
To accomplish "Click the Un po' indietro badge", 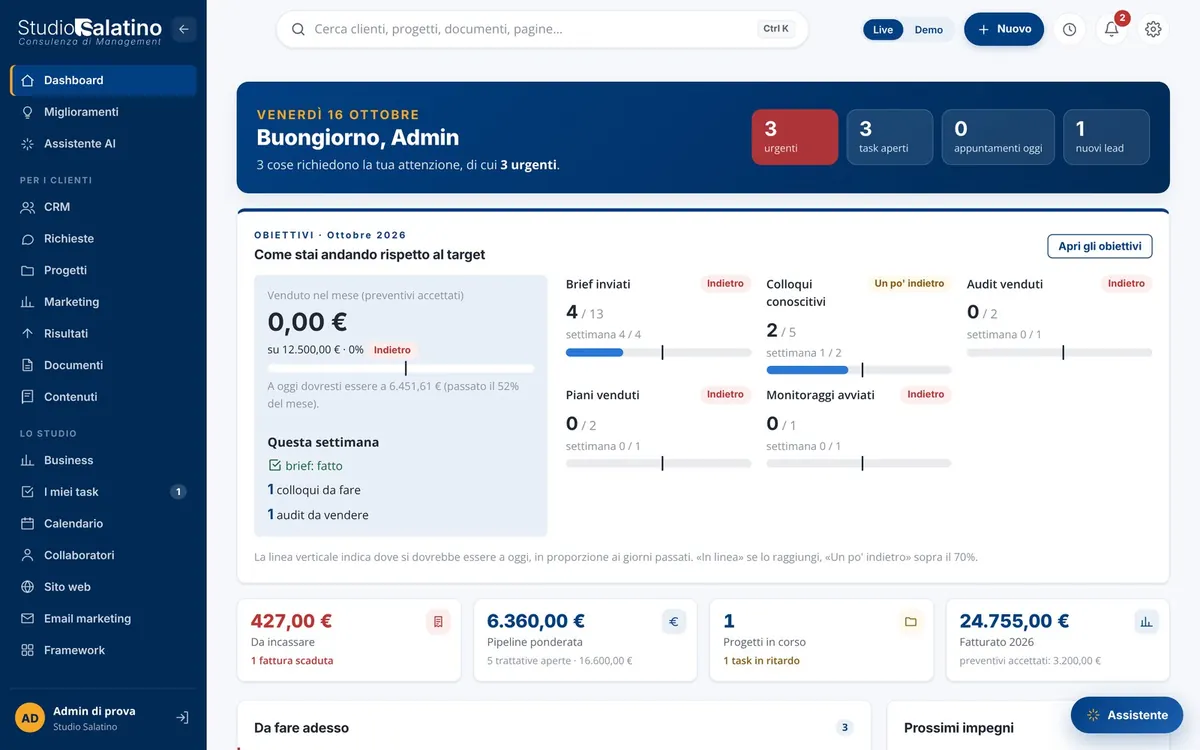I will tap(909, 284).
